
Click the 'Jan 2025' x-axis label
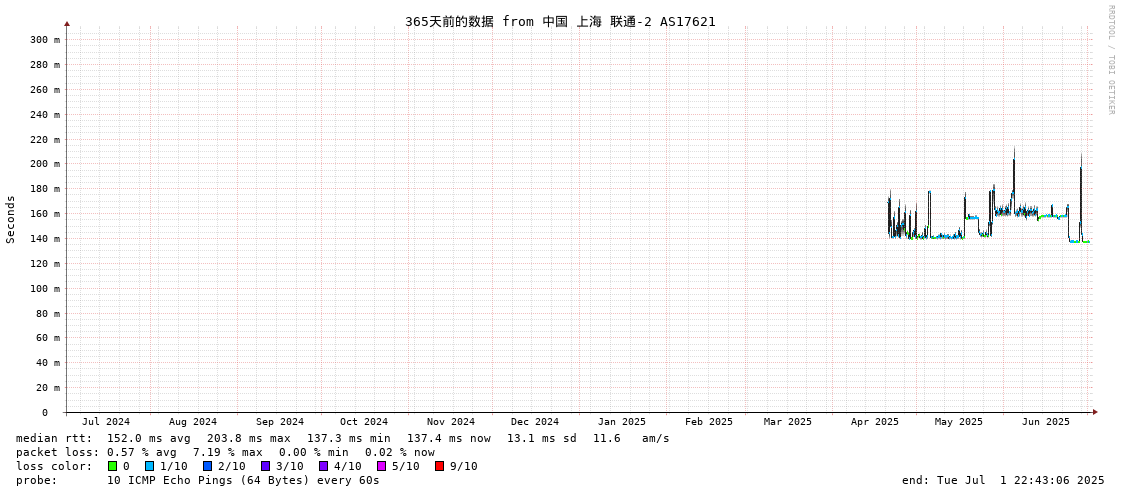(622, 422)
